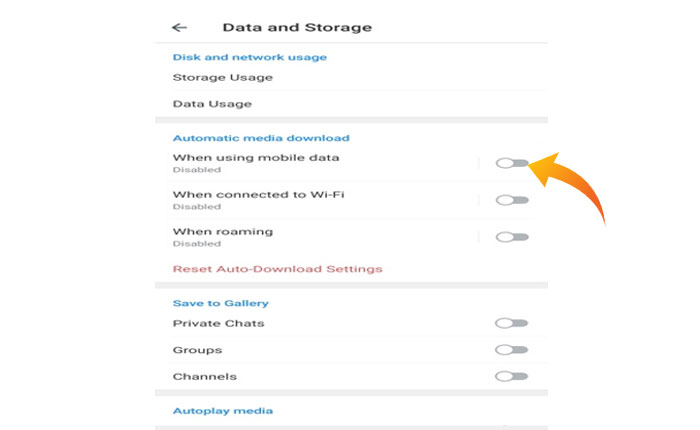Open Data Usage
The image size is (700, 430).
[212, 104]
